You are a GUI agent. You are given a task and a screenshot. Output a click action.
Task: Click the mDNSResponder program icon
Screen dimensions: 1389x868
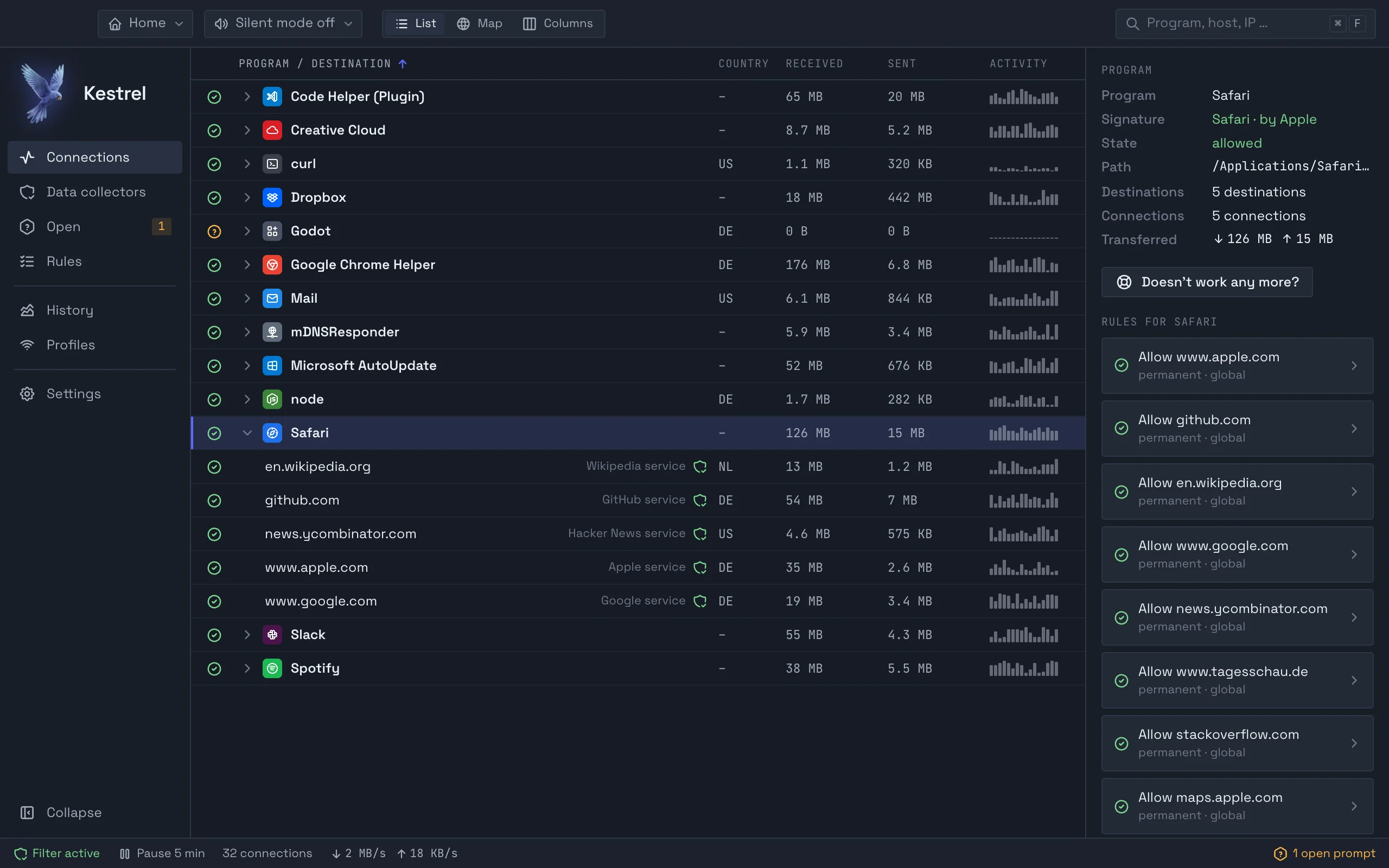(x=272, y=332)
